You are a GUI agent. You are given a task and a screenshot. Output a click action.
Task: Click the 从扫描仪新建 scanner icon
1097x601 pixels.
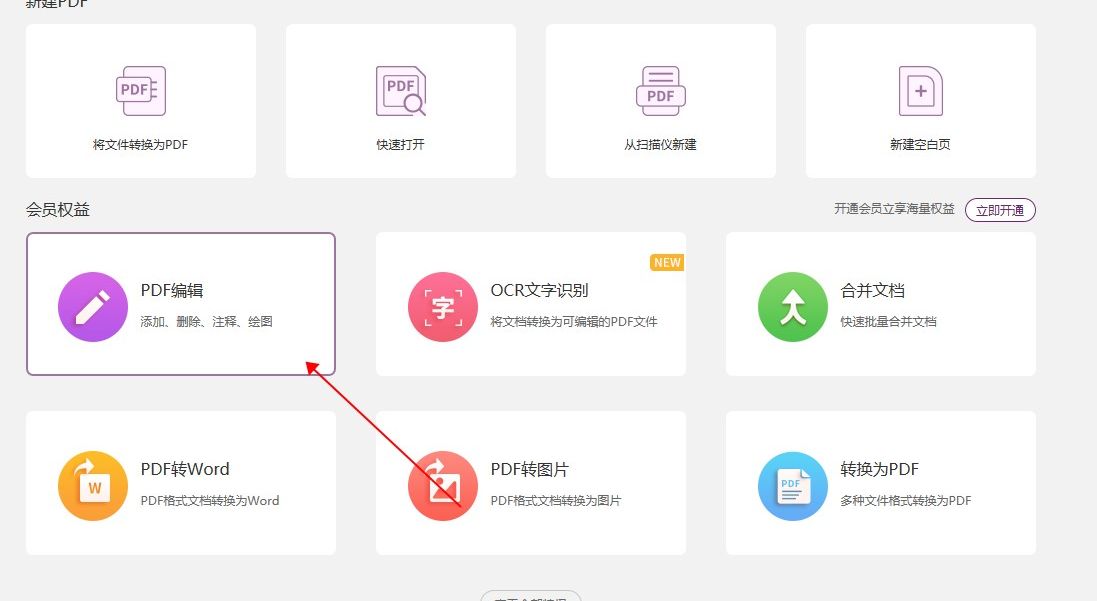point(660,90)
